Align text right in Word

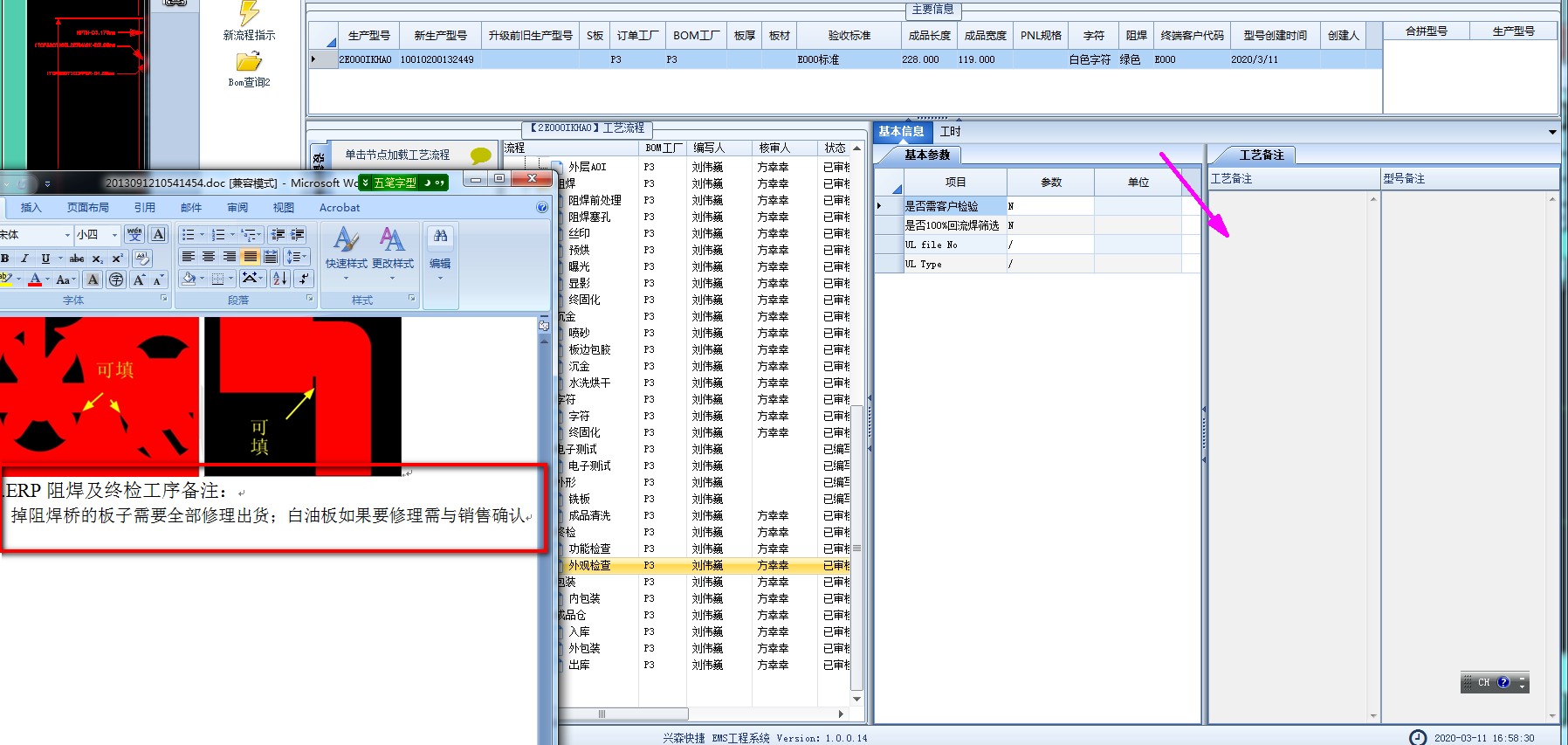click(x=230, y=257)
